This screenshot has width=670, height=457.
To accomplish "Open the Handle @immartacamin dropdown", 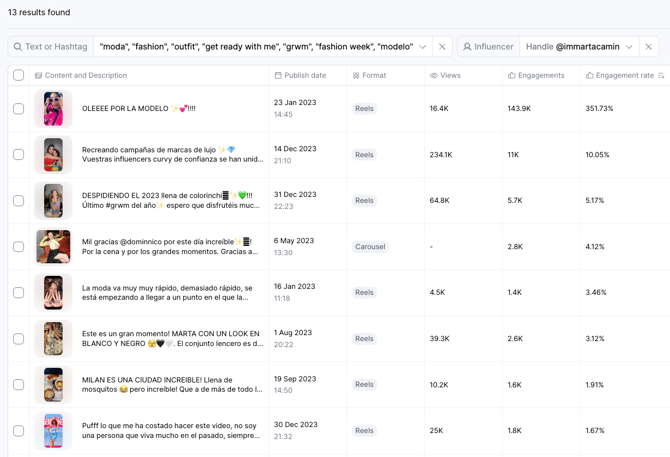I will click(x=580, y=47).
